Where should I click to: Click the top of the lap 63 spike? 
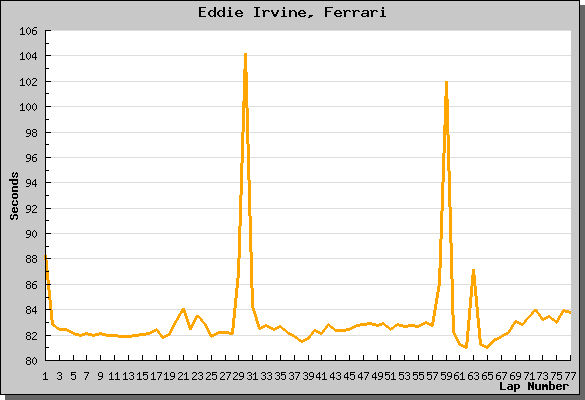473,270
